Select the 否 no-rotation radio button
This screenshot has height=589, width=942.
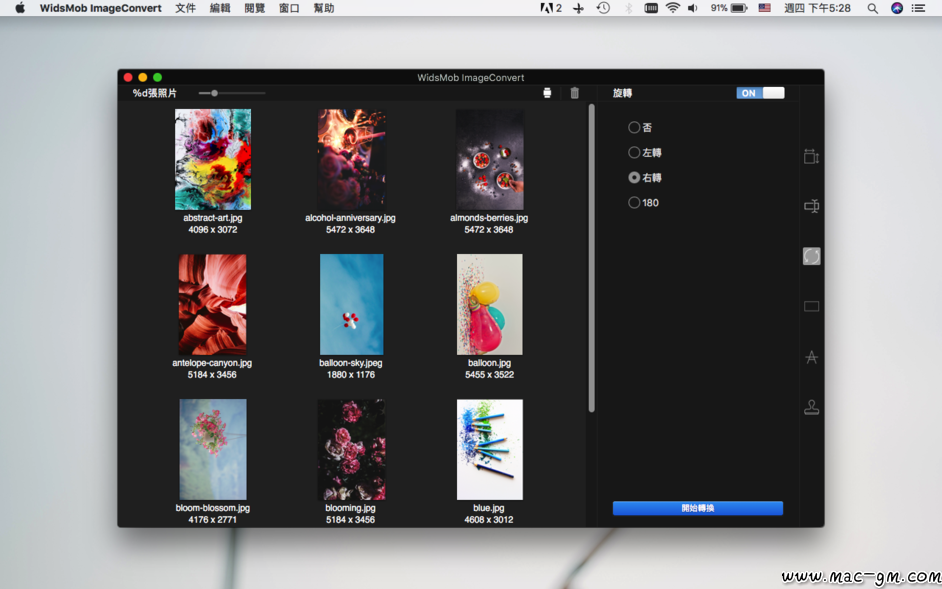[634, 127]
